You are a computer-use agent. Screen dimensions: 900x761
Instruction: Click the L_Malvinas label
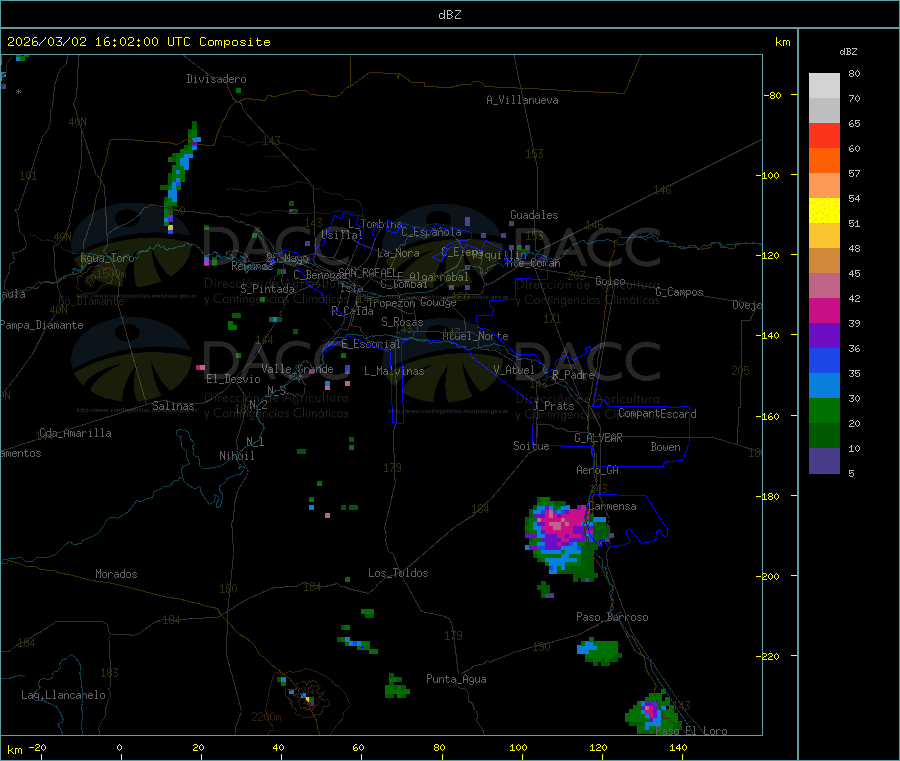tap(394, 371)
